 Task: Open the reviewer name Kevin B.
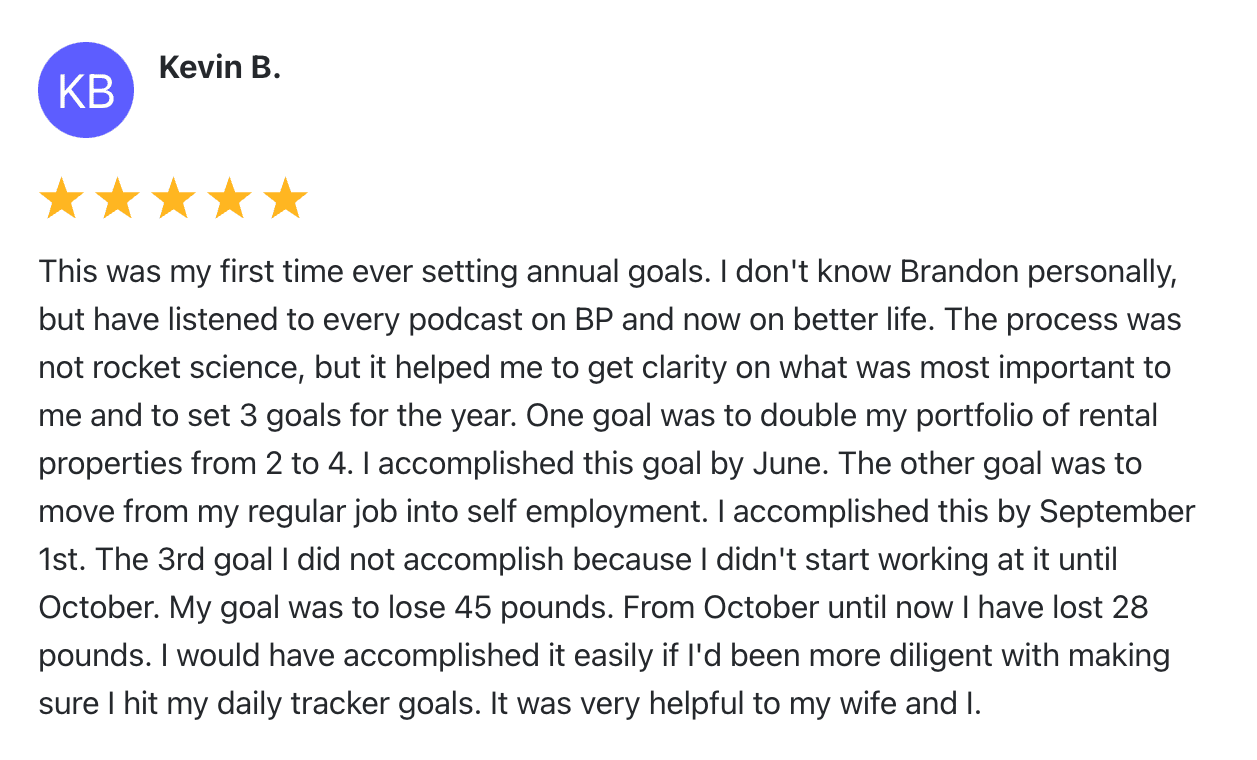(219, 69)
